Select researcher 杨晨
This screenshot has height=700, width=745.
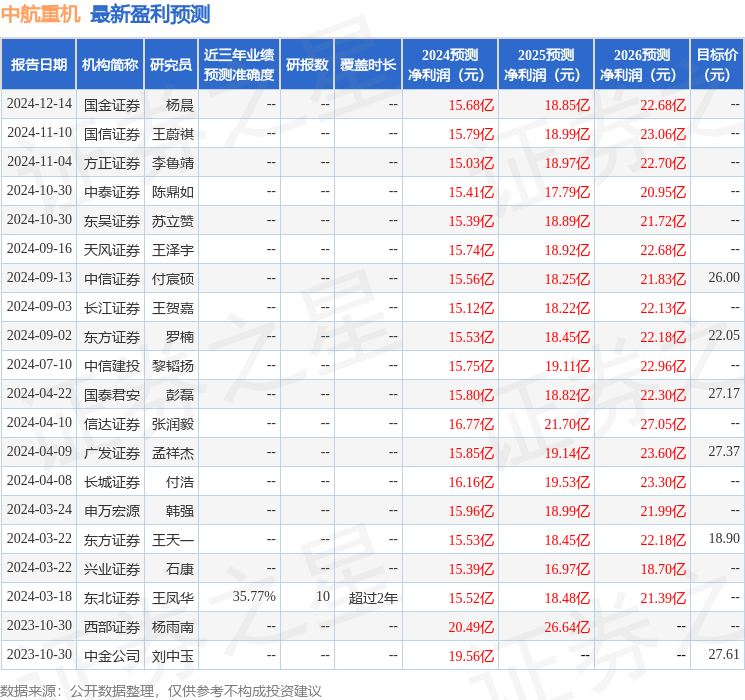(180, 105)
